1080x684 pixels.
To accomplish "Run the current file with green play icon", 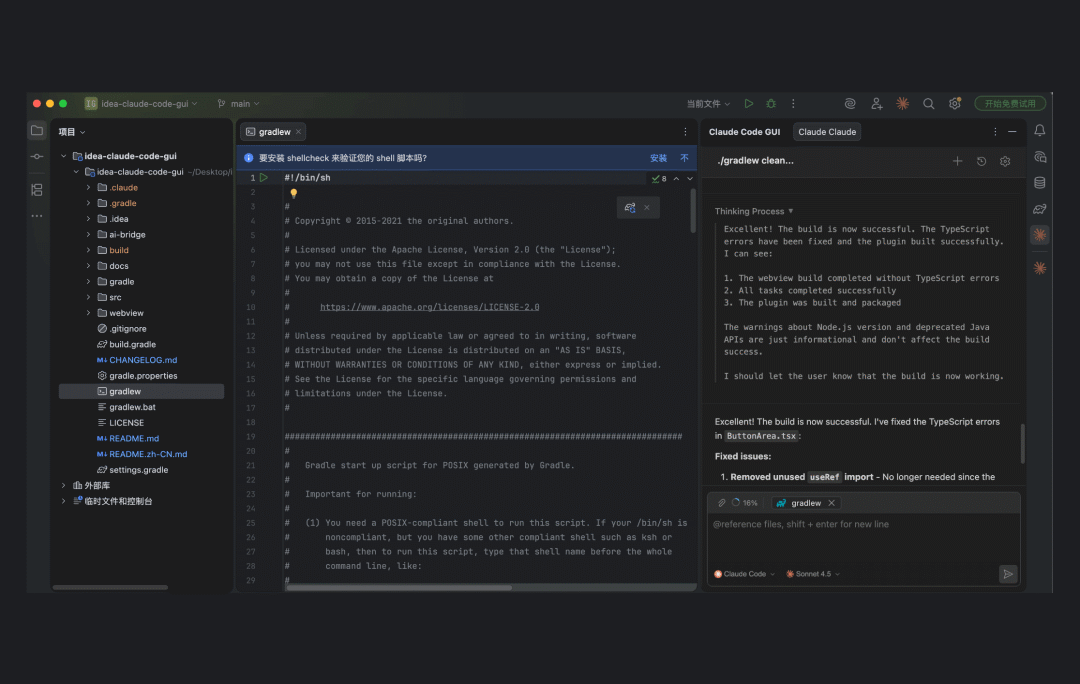I will point(749,103).
